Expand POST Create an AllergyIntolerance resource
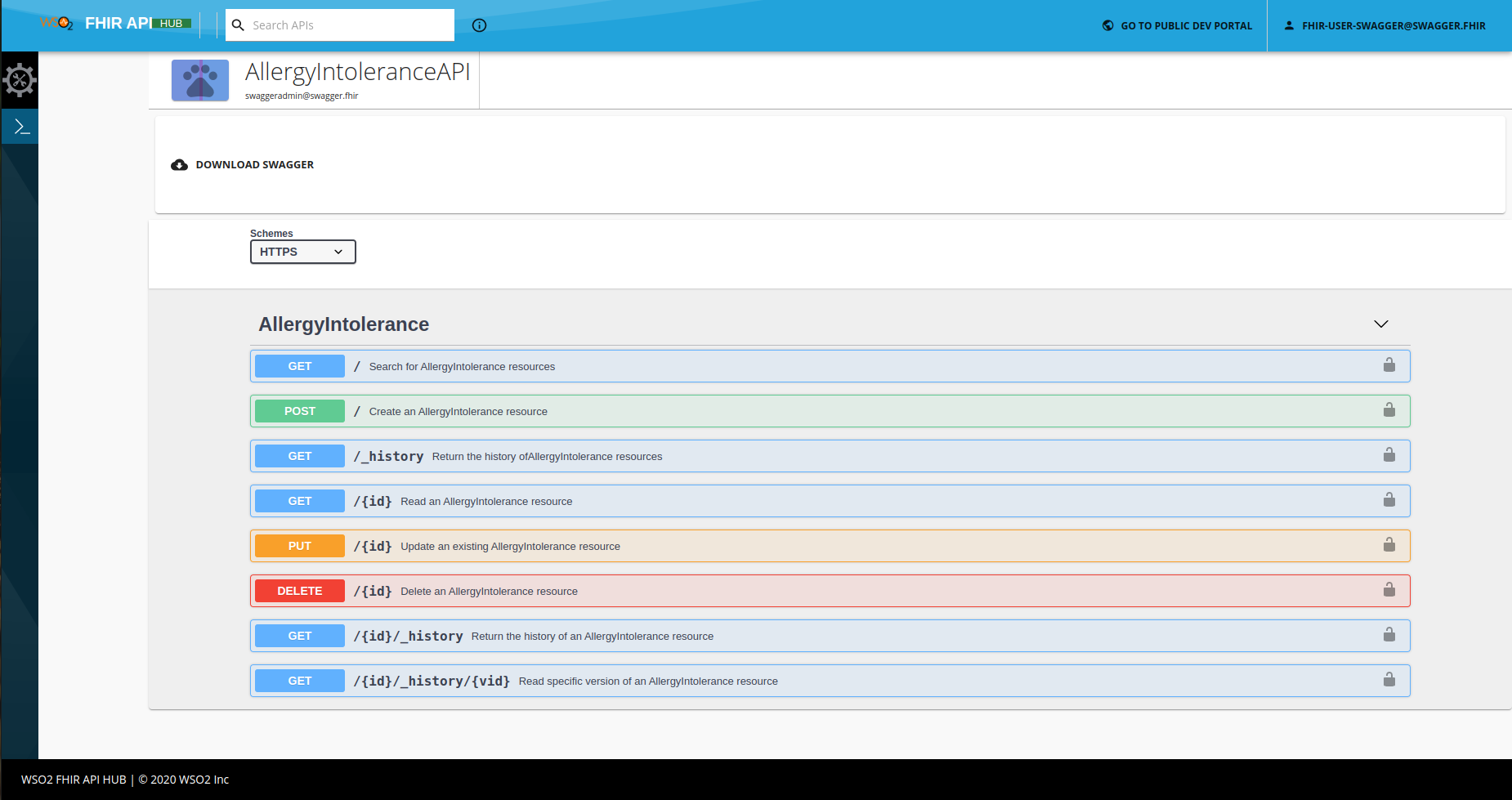1512x800 pixels. pyautogui.click(x=830, y=411)
